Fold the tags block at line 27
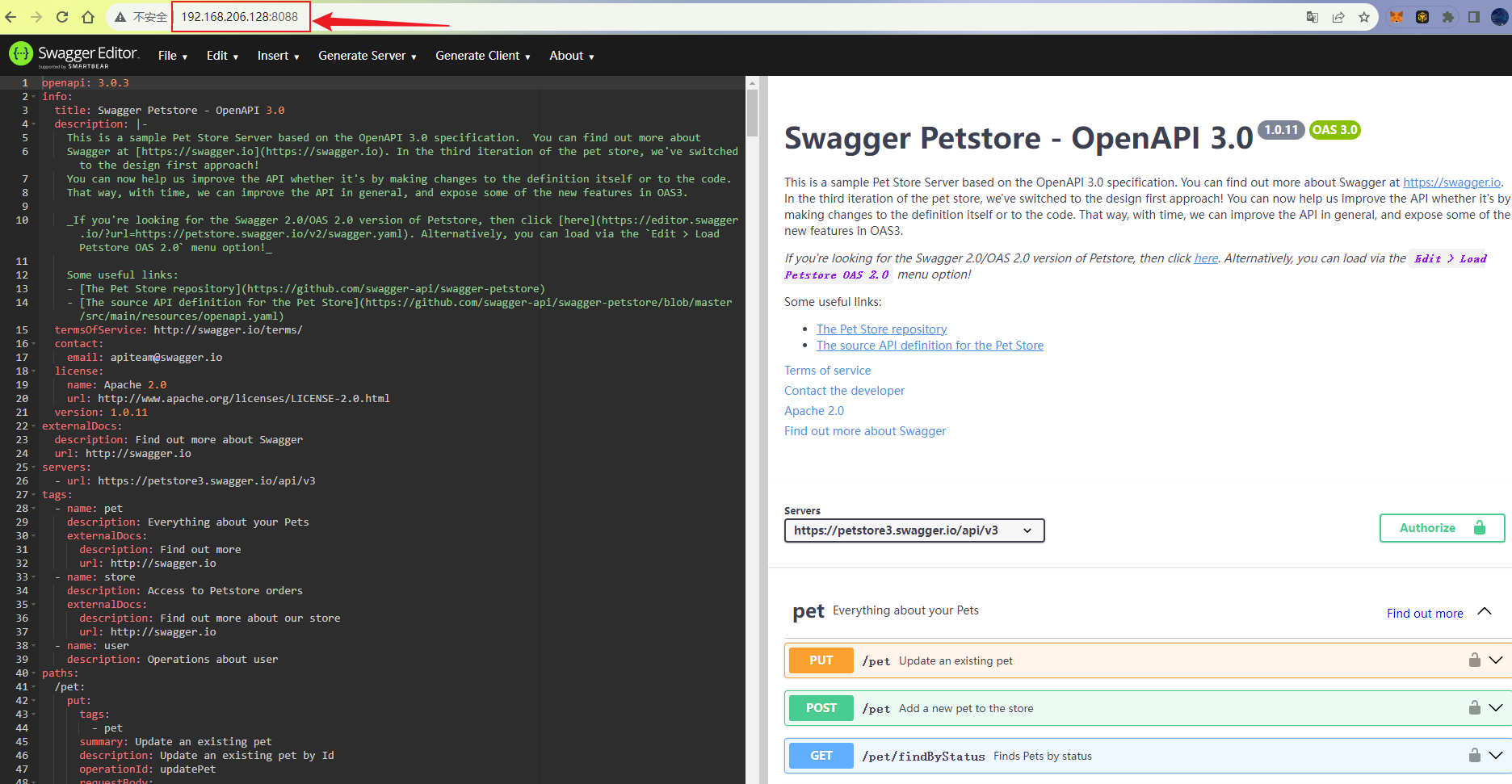Screen dimensions: 1512x784 pos(34,495)
